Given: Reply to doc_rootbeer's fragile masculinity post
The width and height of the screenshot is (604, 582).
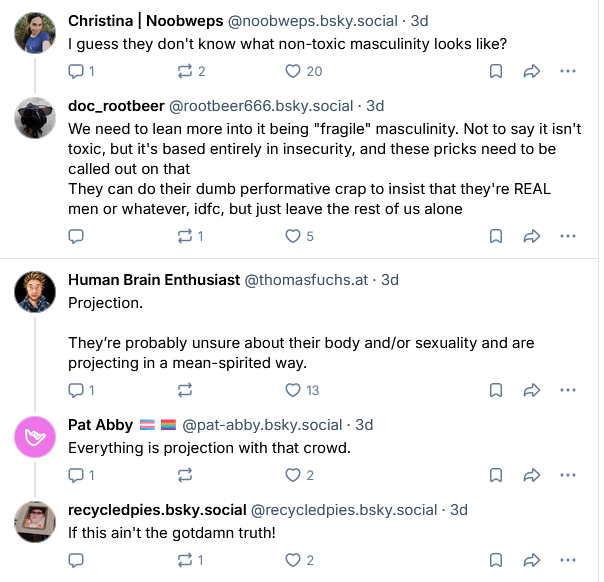Looking at the screenshot, I should [76, 237].
